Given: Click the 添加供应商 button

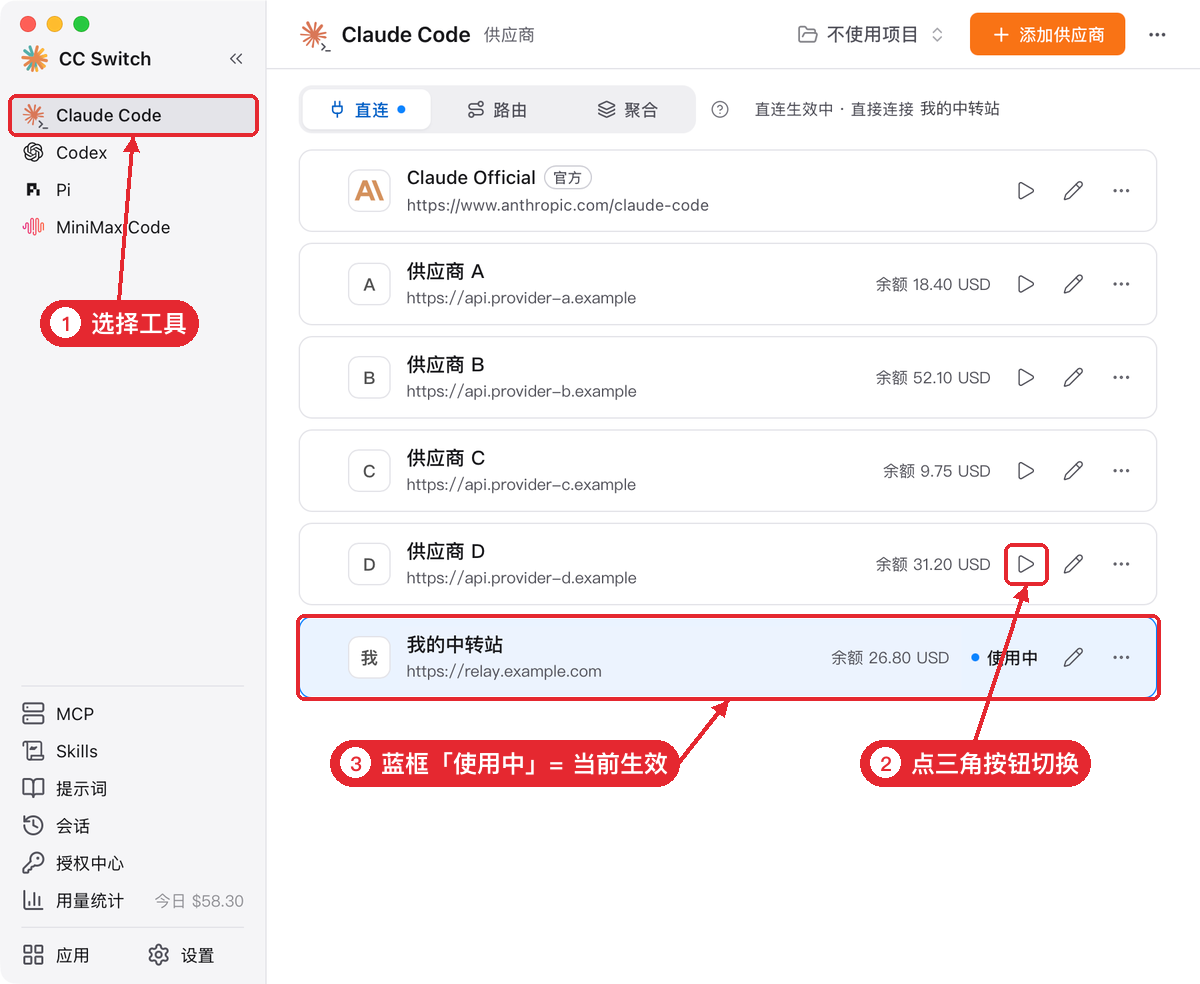Looking at the screenshot, I should 1047,35.
